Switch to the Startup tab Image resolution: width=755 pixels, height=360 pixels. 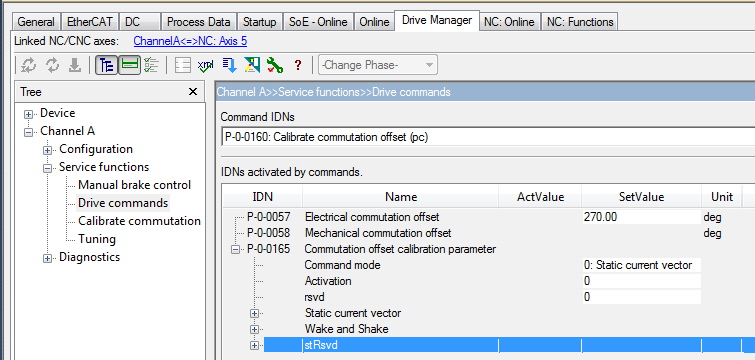pyautogui.click(x=260, y=22)
